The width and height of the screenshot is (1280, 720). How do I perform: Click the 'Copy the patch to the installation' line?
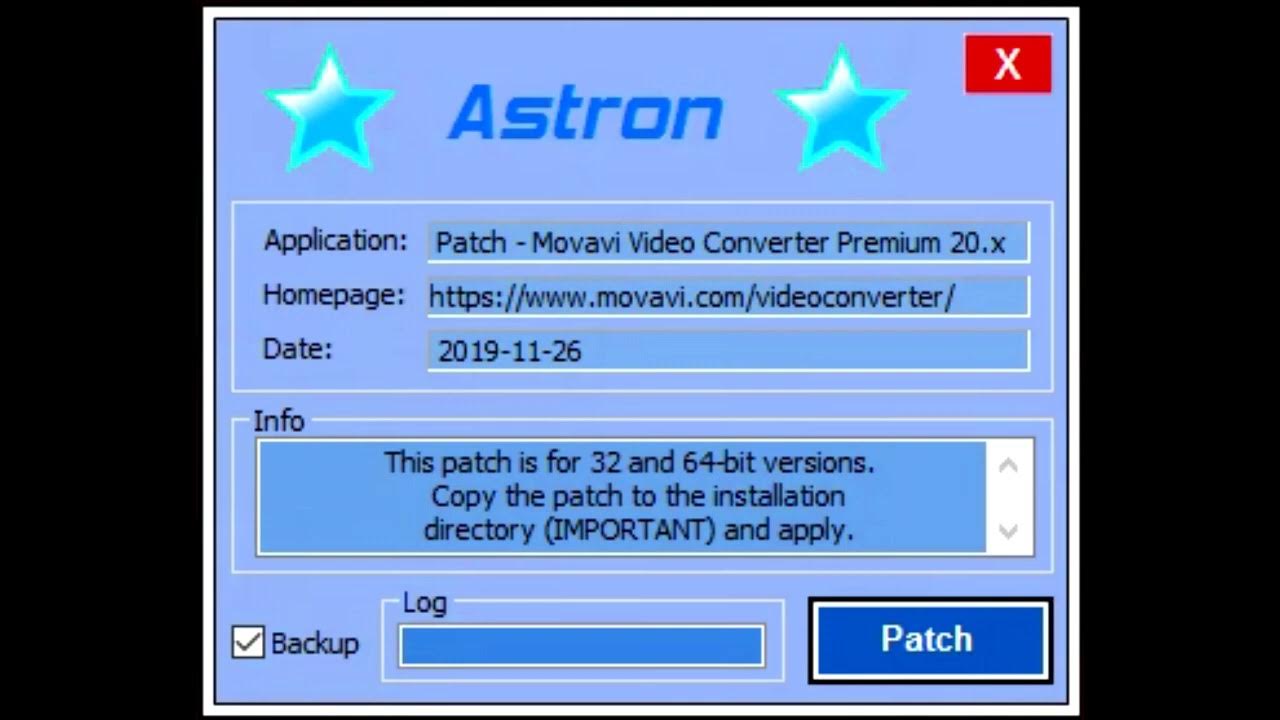coord(638,496)
